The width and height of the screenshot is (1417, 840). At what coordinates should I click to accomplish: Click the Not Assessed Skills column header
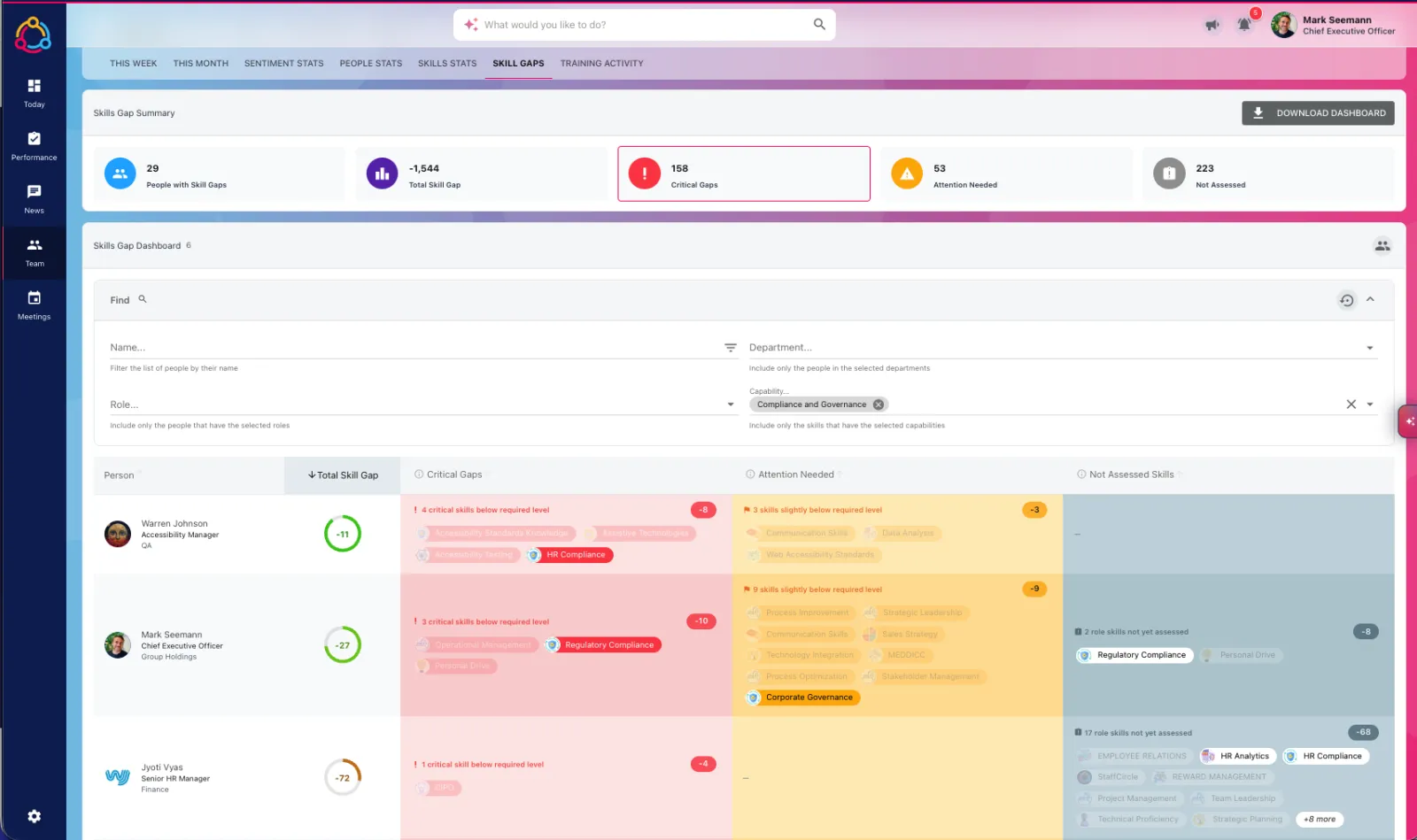1131,474
